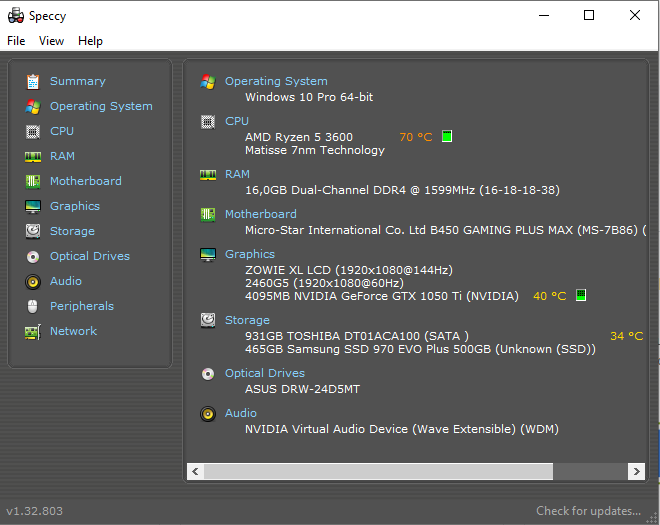Click the Summary clipboard icon in sidebar
This screenshot has height=525, width=660.
click(33, 82)
